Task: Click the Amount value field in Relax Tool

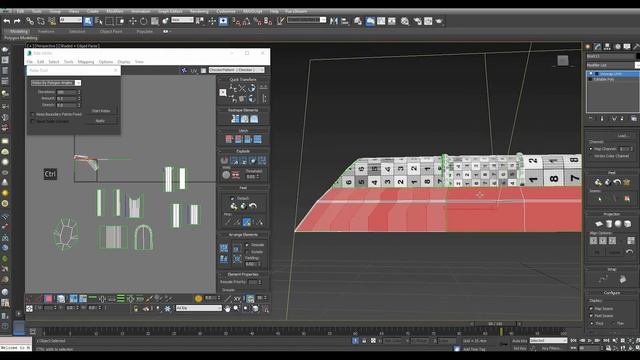Action: tap(67, 98)
